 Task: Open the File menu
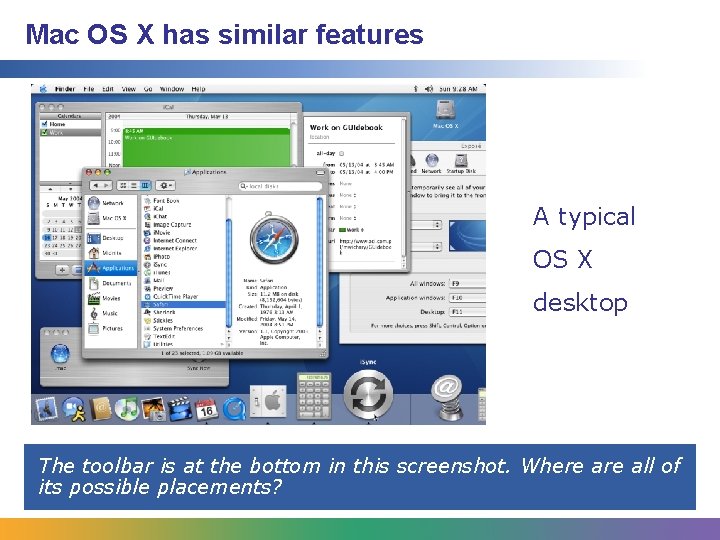coord(89,89)
